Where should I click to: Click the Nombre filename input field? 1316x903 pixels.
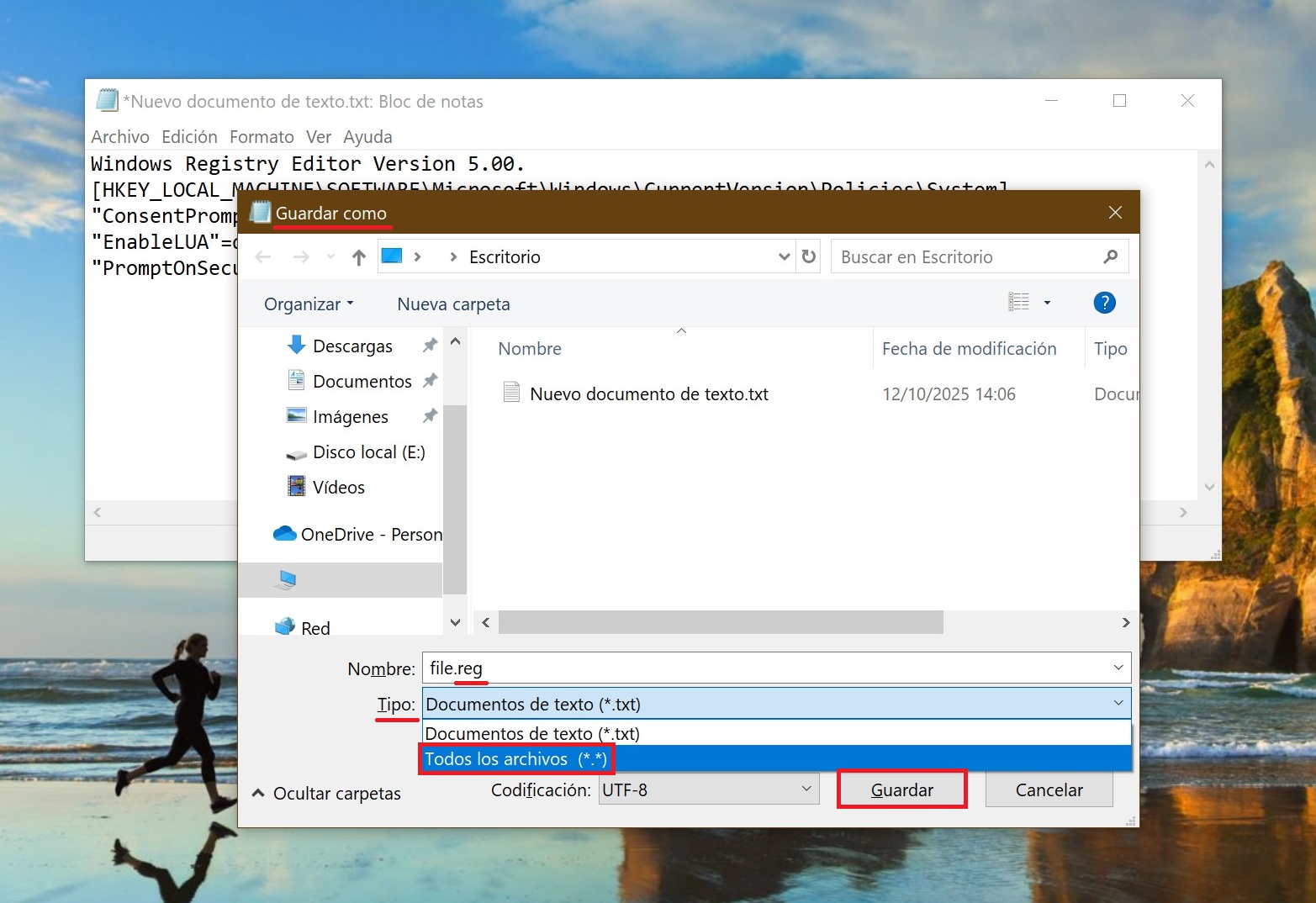(x=765, y=668)
